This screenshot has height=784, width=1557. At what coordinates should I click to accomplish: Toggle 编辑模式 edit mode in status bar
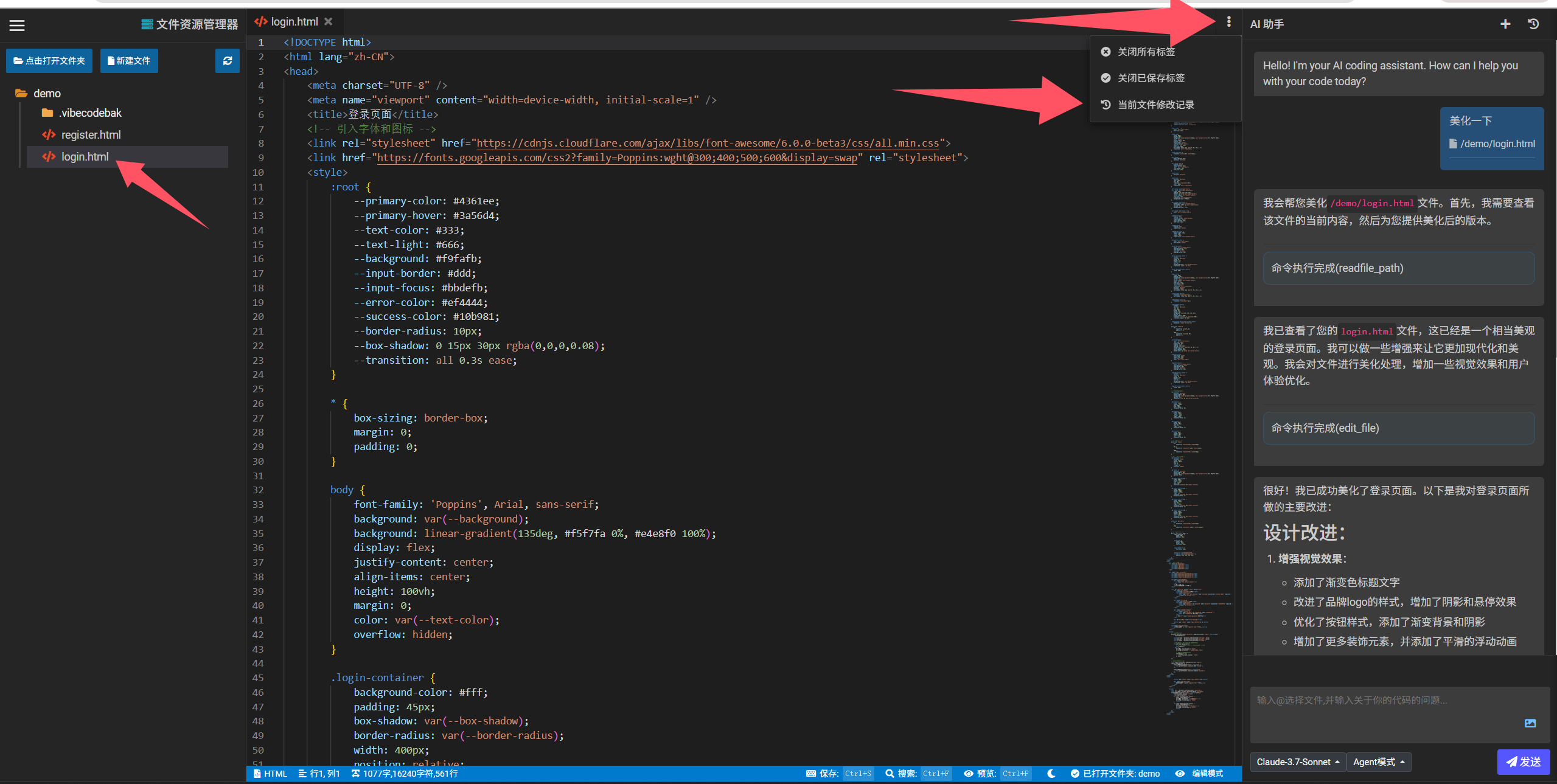point(1199,774)
